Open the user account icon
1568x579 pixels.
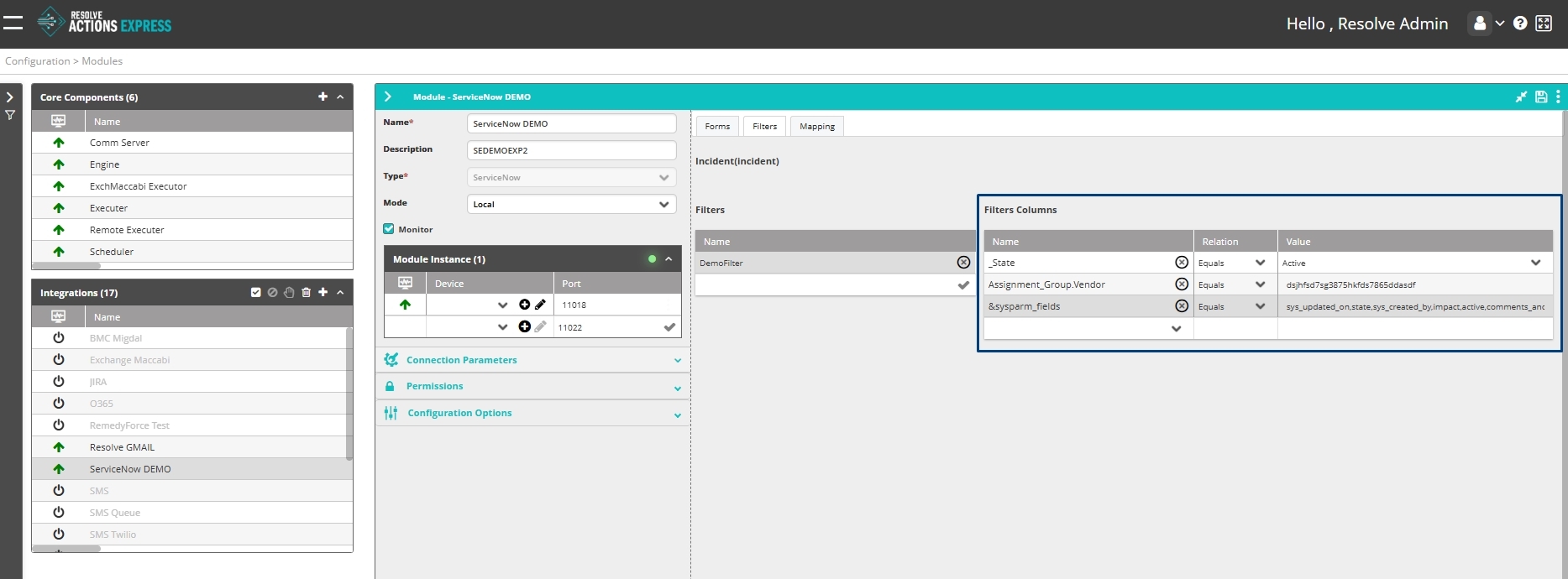tap(1480, 23)
